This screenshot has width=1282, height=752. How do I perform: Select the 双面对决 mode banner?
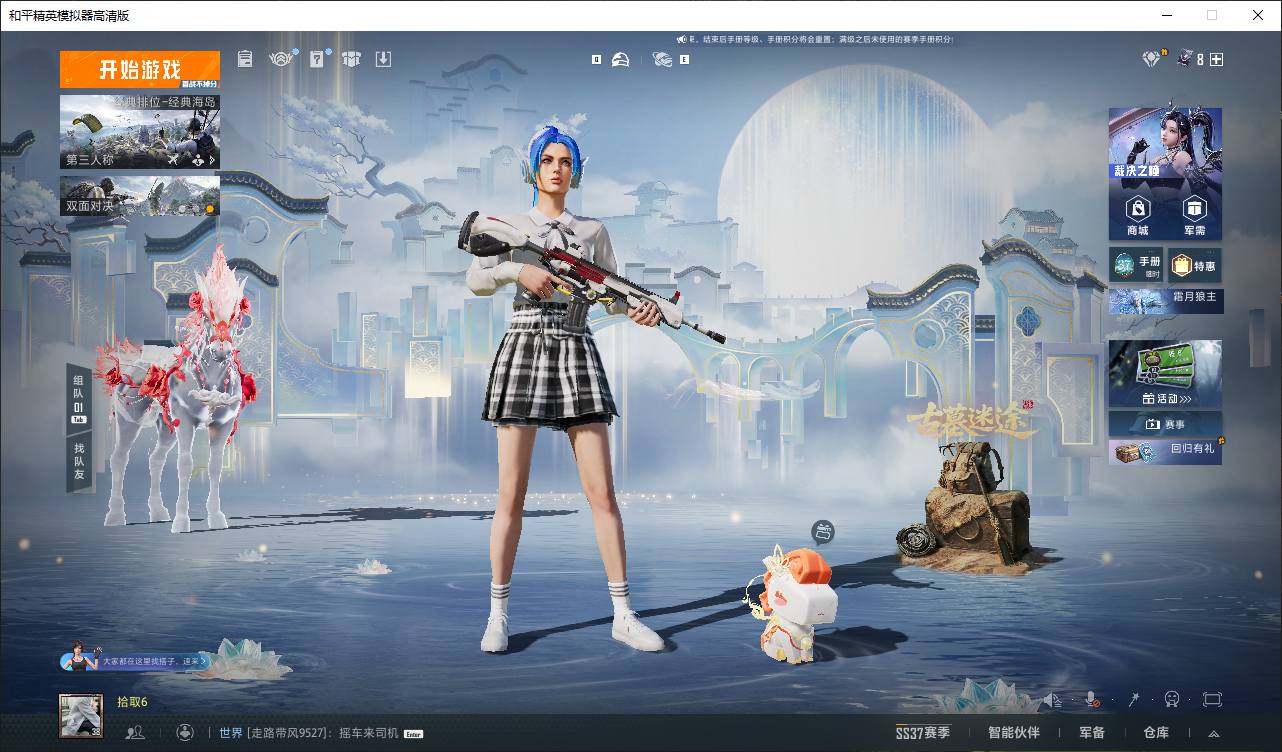click(140, 196)
